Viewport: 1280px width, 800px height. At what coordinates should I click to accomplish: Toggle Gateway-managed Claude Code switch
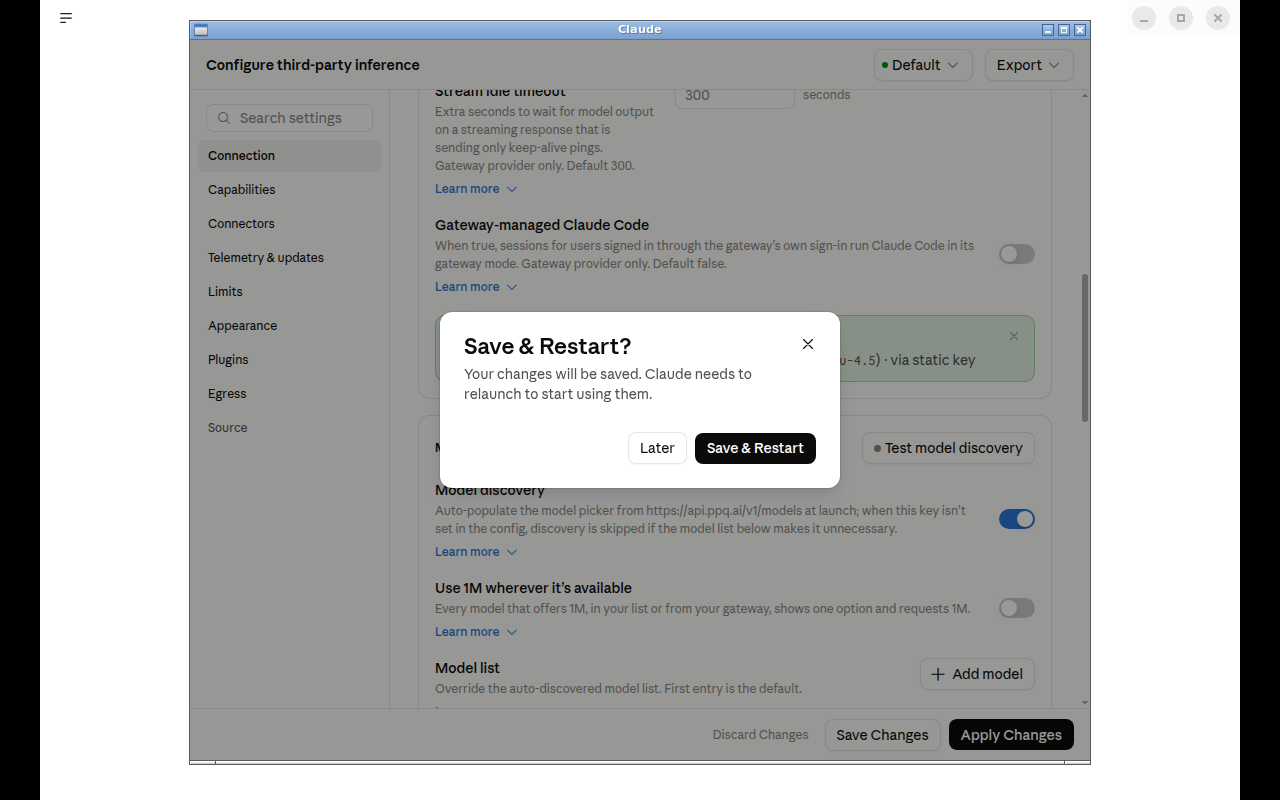coord(1016,254)
